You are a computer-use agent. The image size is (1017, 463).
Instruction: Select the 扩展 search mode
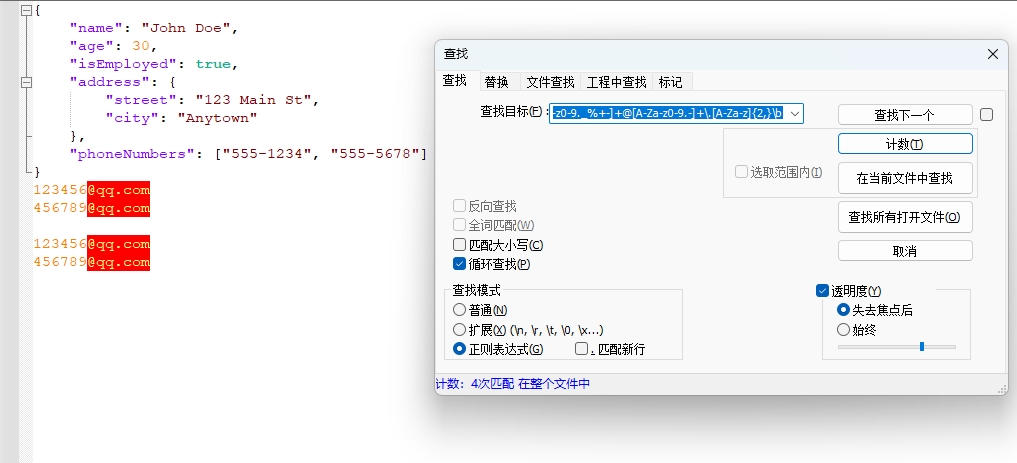(x=459, y=329)
